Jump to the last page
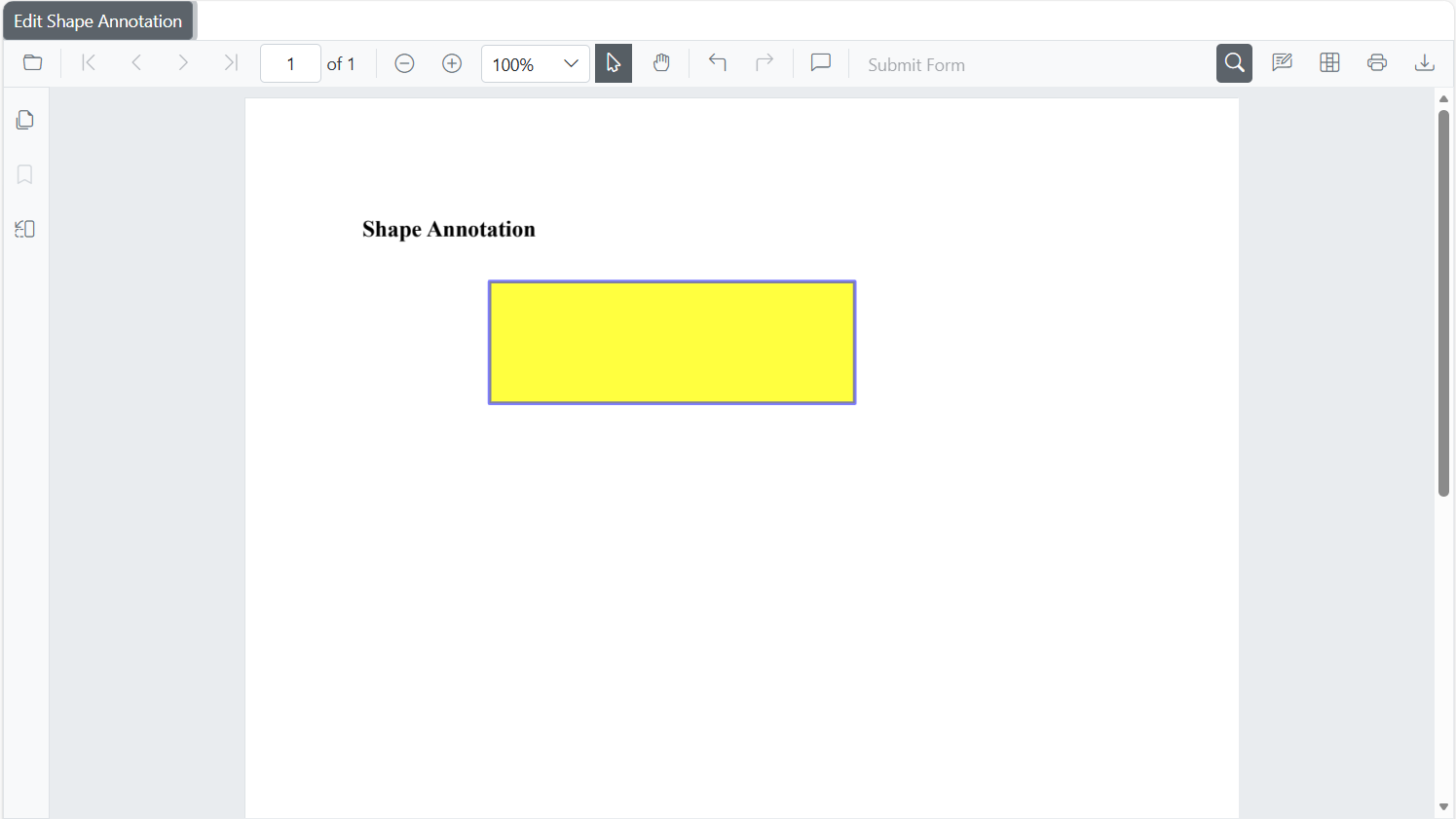Image resolution: width=1456 pixels, height=819 pixels. pos(231,63)
